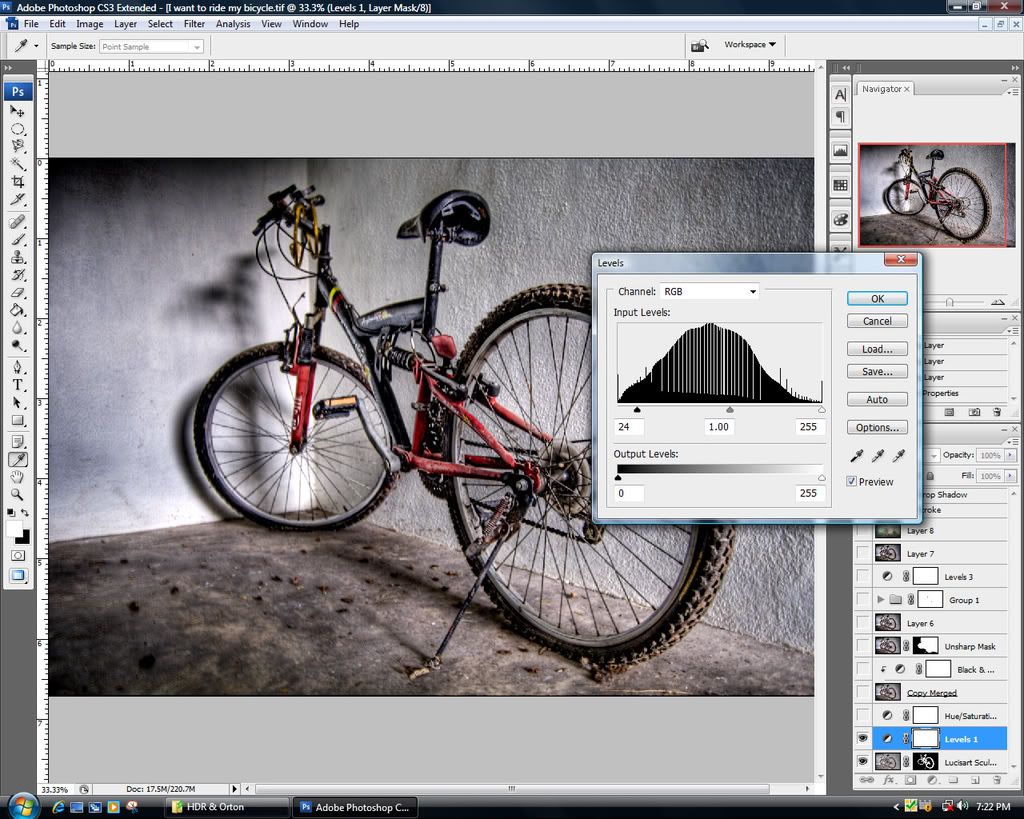Open the Workspace dropdown menu
Viewport: 1024px width, 819px height.
click(750, 45)
